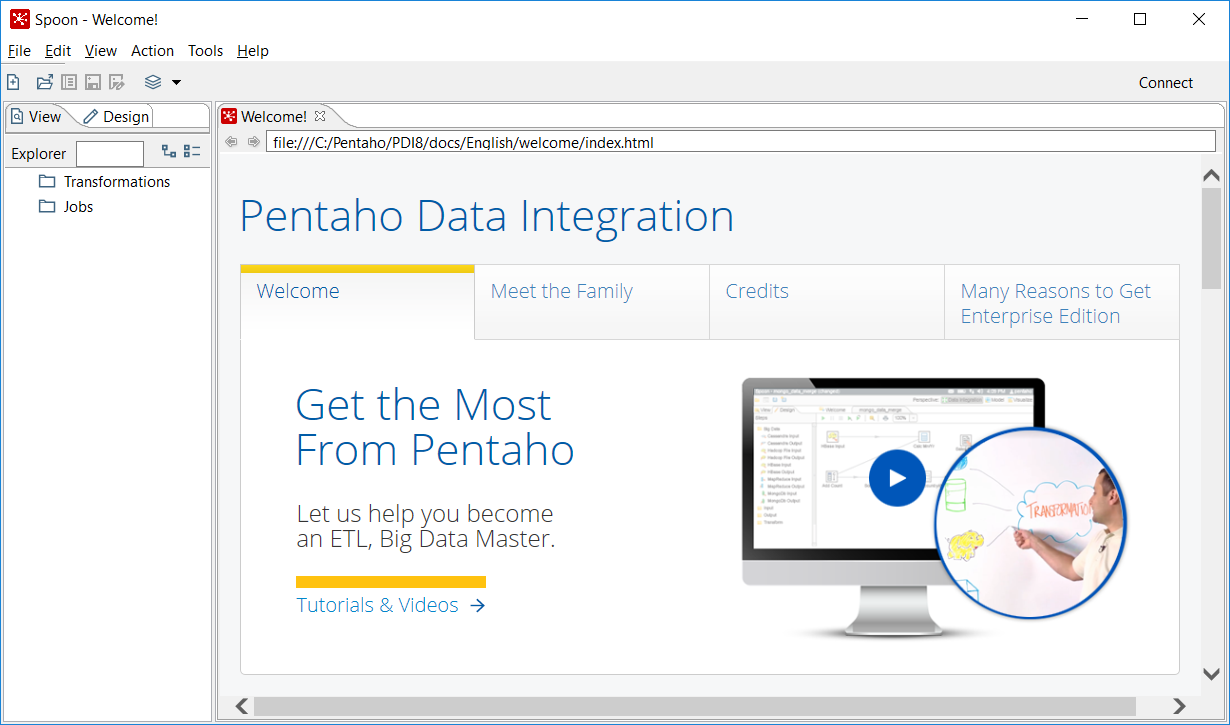Click the horizontal scrollbar left arrow
This screenshot has width=1230, height=725.
242,707
